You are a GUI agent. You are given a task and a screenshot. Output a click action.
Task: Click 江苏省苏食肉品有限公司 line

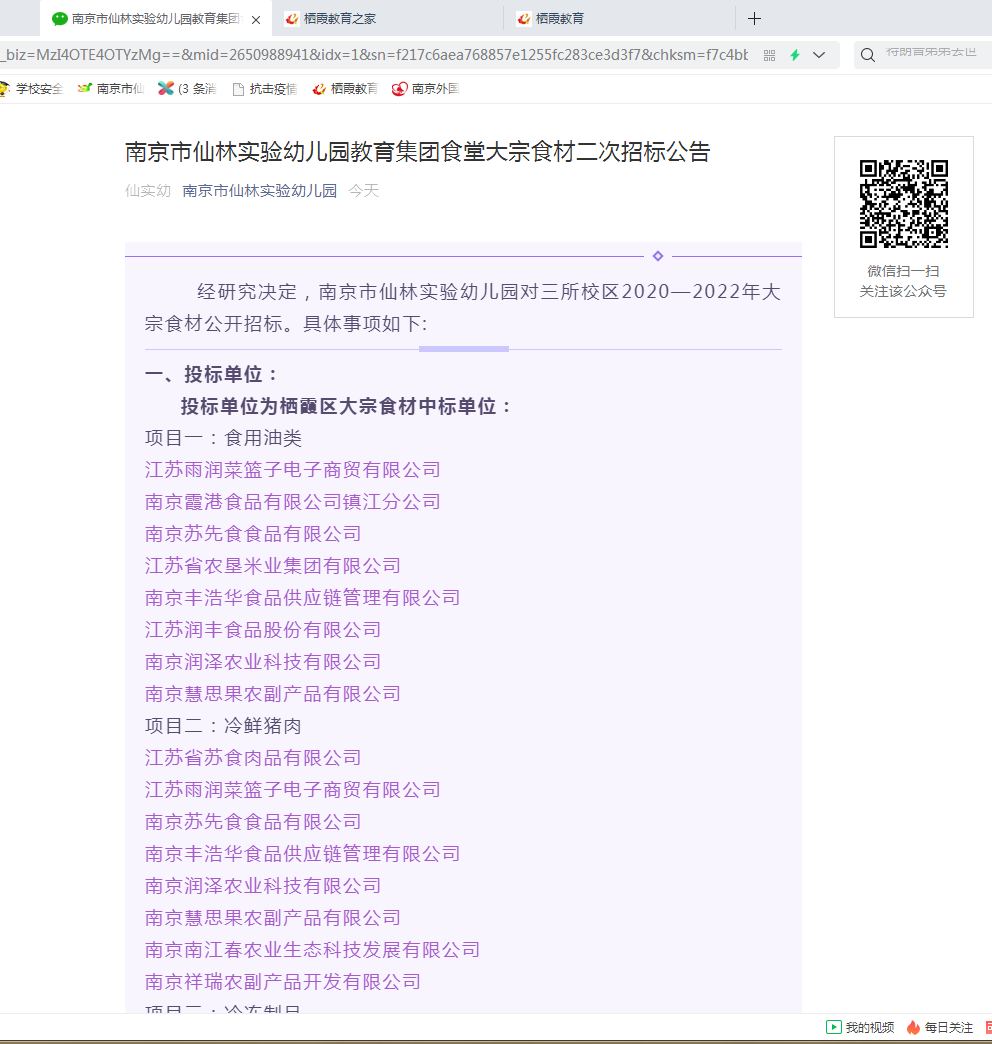tap(253, 758)
